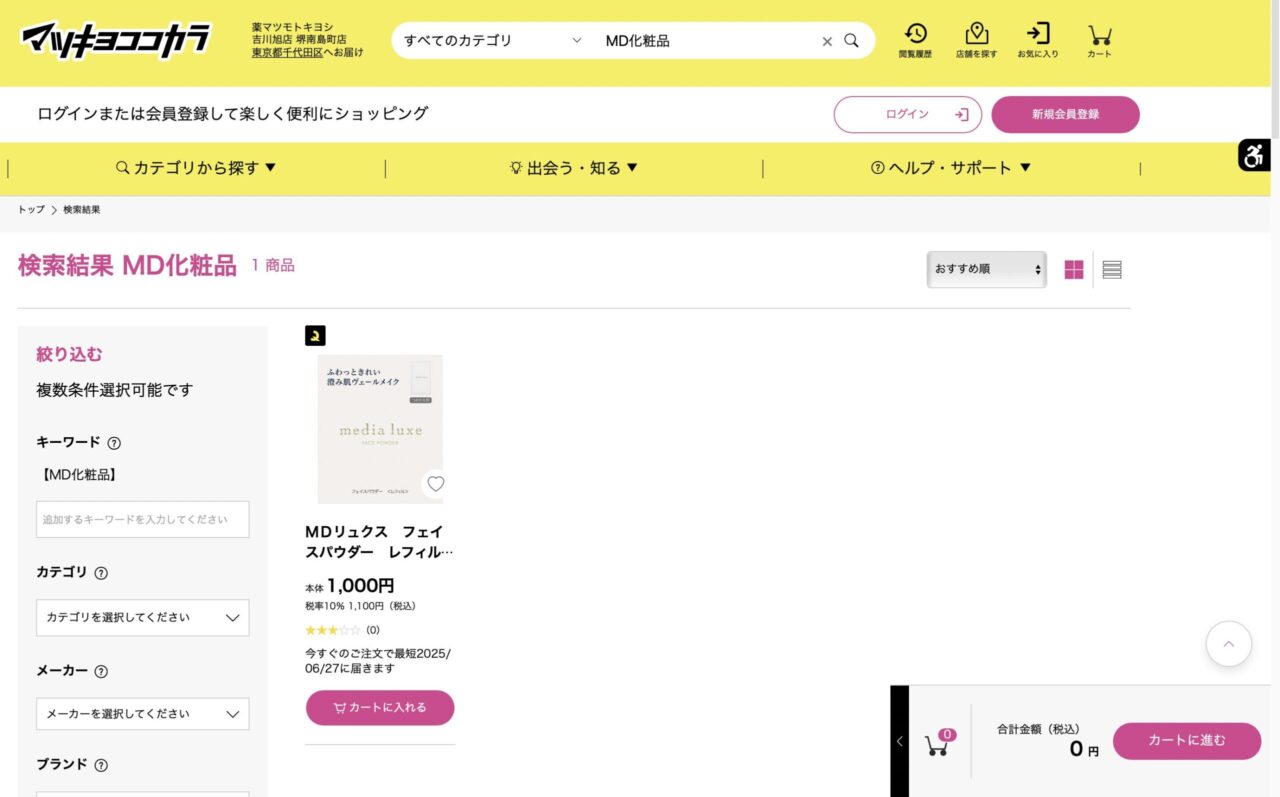Click the (0) review count
1280x797 pixels.
[x=373, y=630]
